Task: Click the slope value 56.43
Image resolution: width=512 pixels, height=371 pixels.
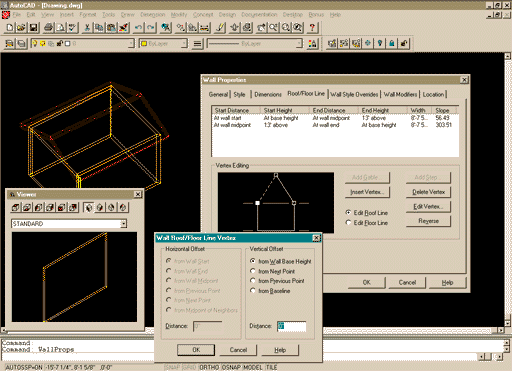Action: coord(442,118)
